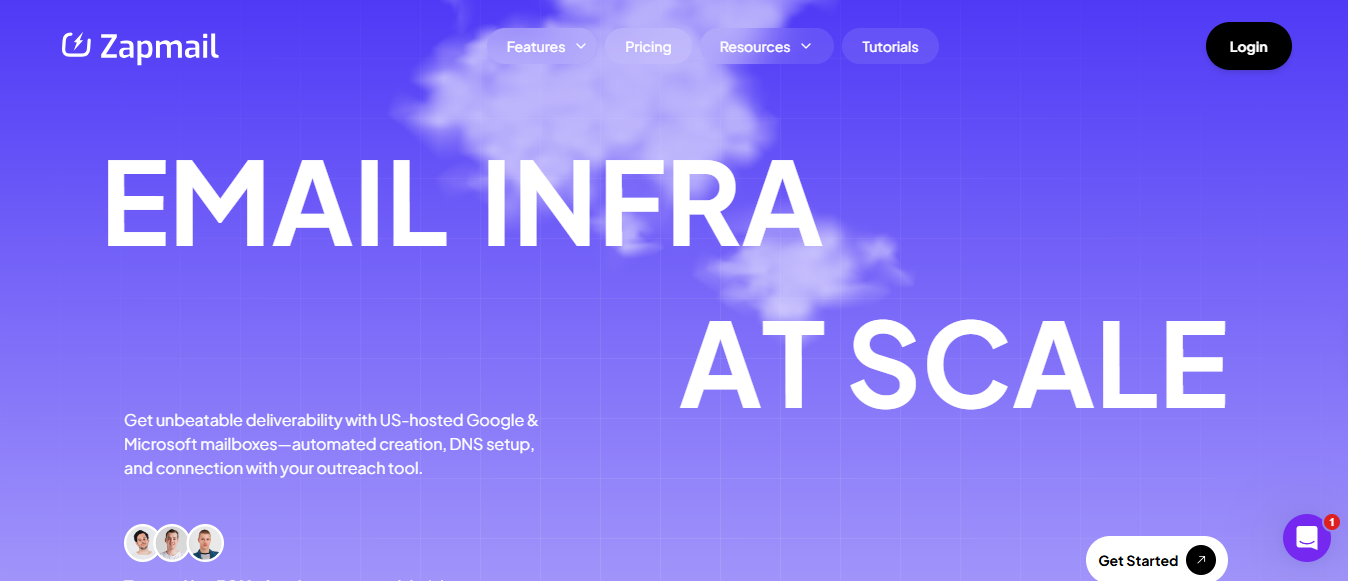Click the arrow icon inside Get Started
The width and height of the screenshot is (1348, 581).
point(1201,561)
